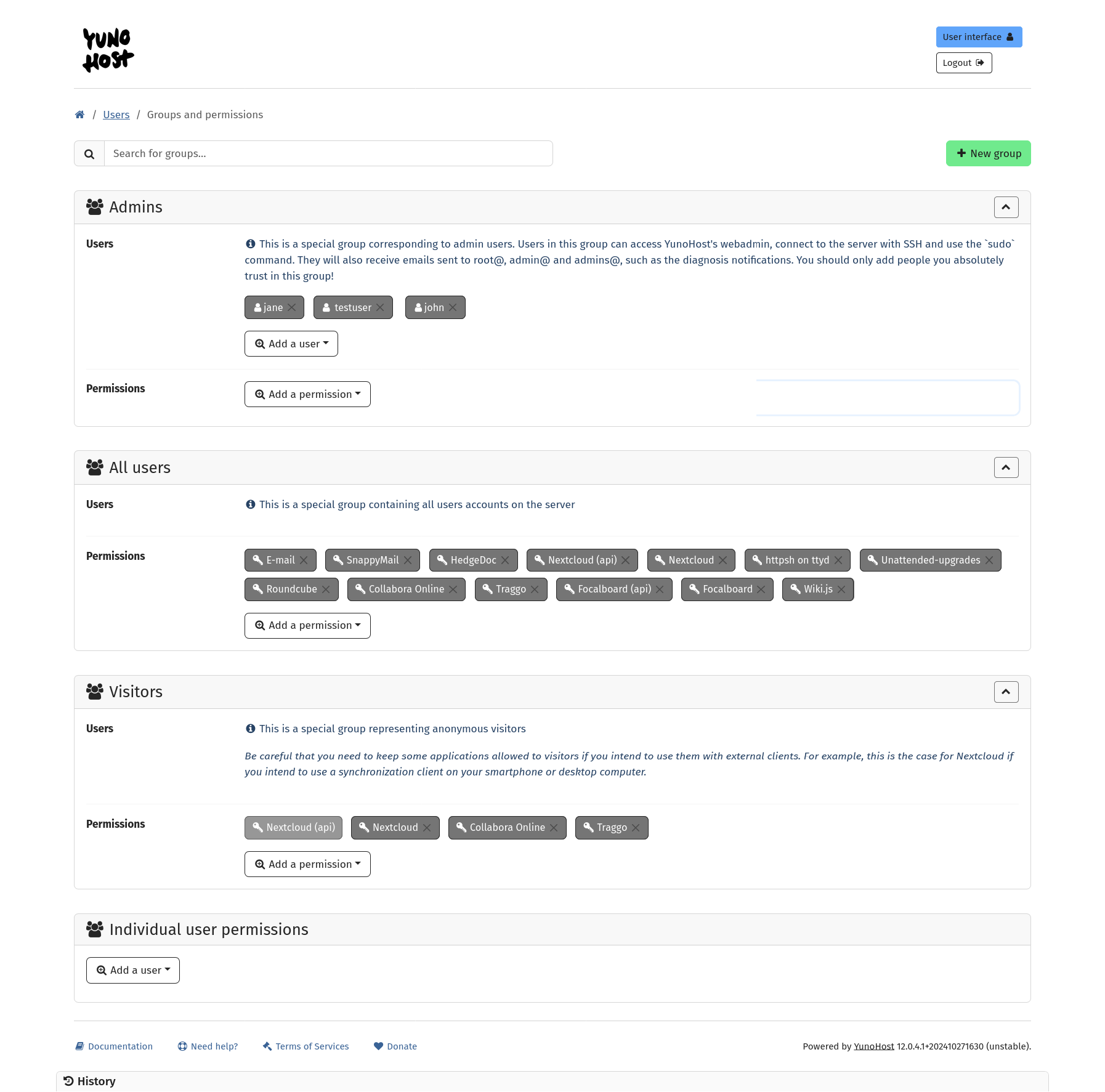
Task: Click the Logout button
Action: click(x=963, y=63)
